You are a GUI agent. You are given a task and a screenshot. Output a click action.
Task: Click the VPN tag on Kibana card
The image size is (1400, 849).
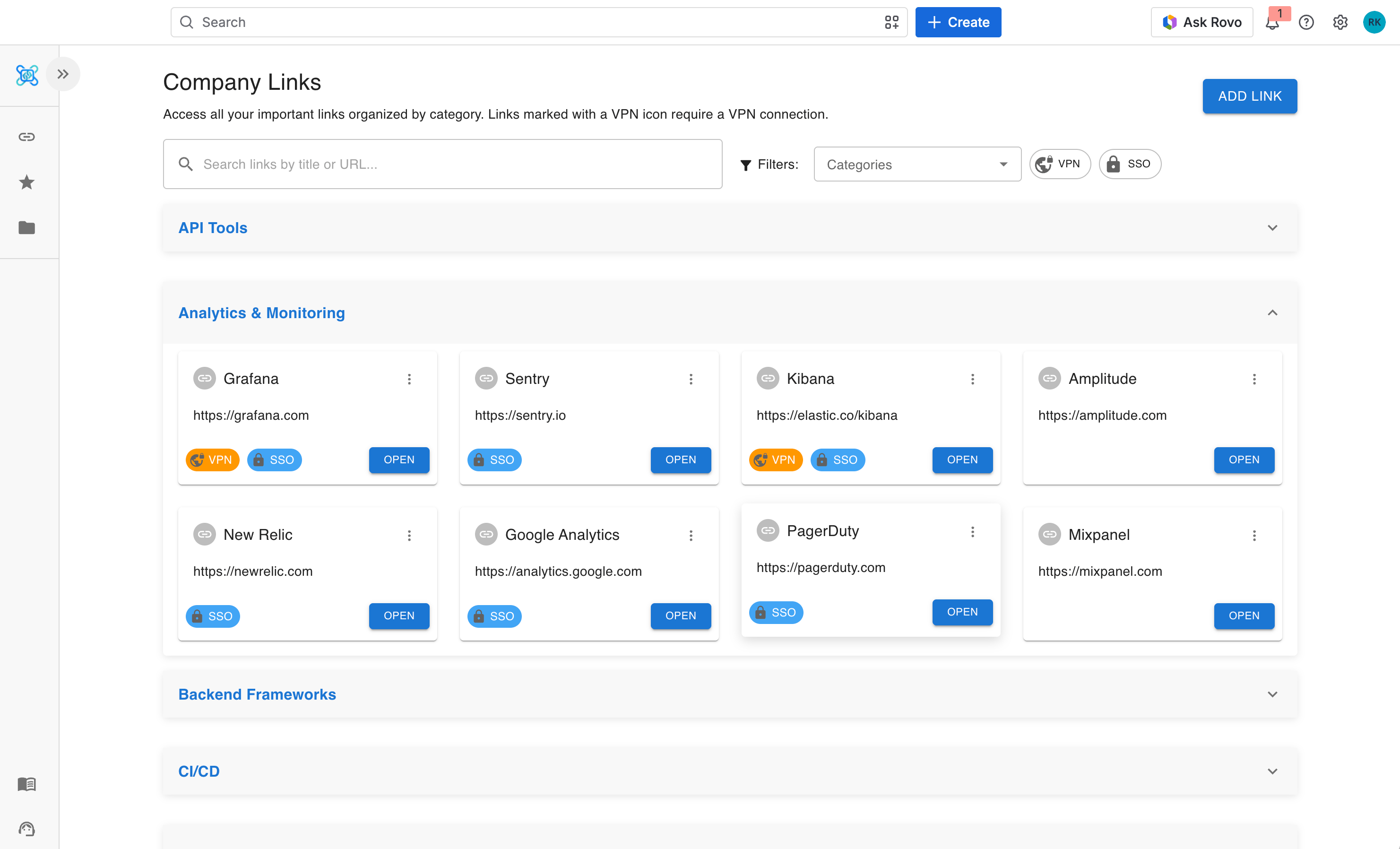pos(776,460)
